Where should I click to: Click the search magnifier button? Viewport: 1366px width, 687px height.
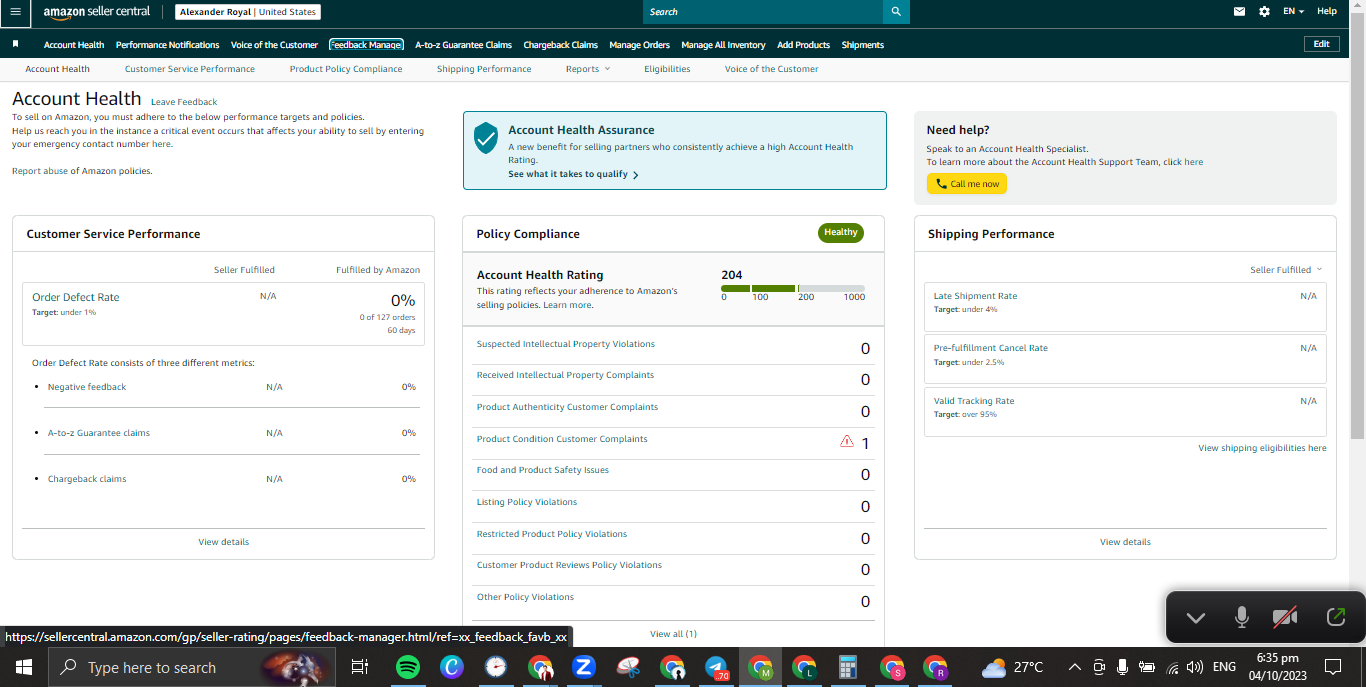[896, 12]
